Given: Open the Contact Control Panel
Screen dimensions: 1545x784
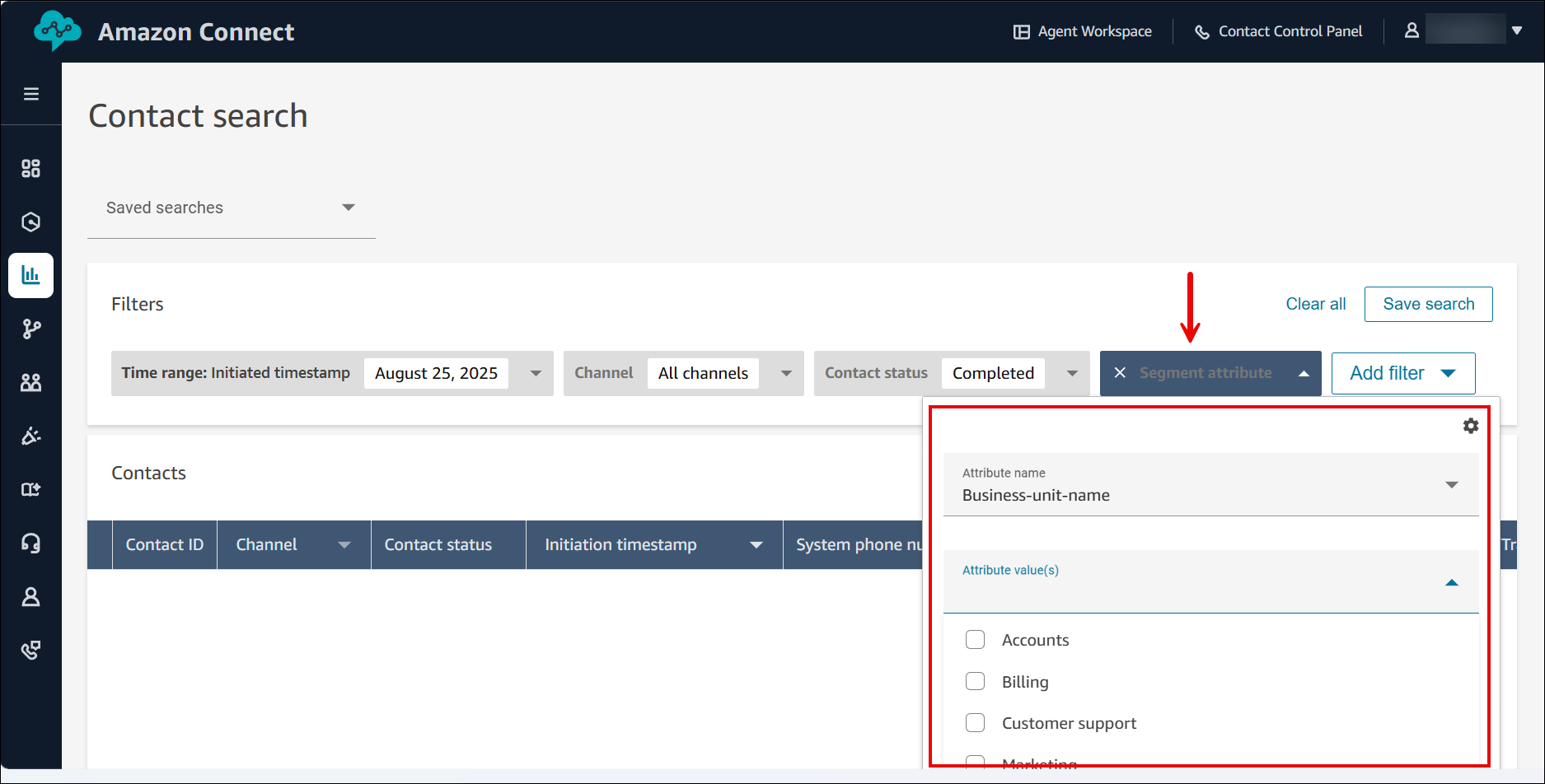Looking at the screenshot, I should coord(1278,31).
